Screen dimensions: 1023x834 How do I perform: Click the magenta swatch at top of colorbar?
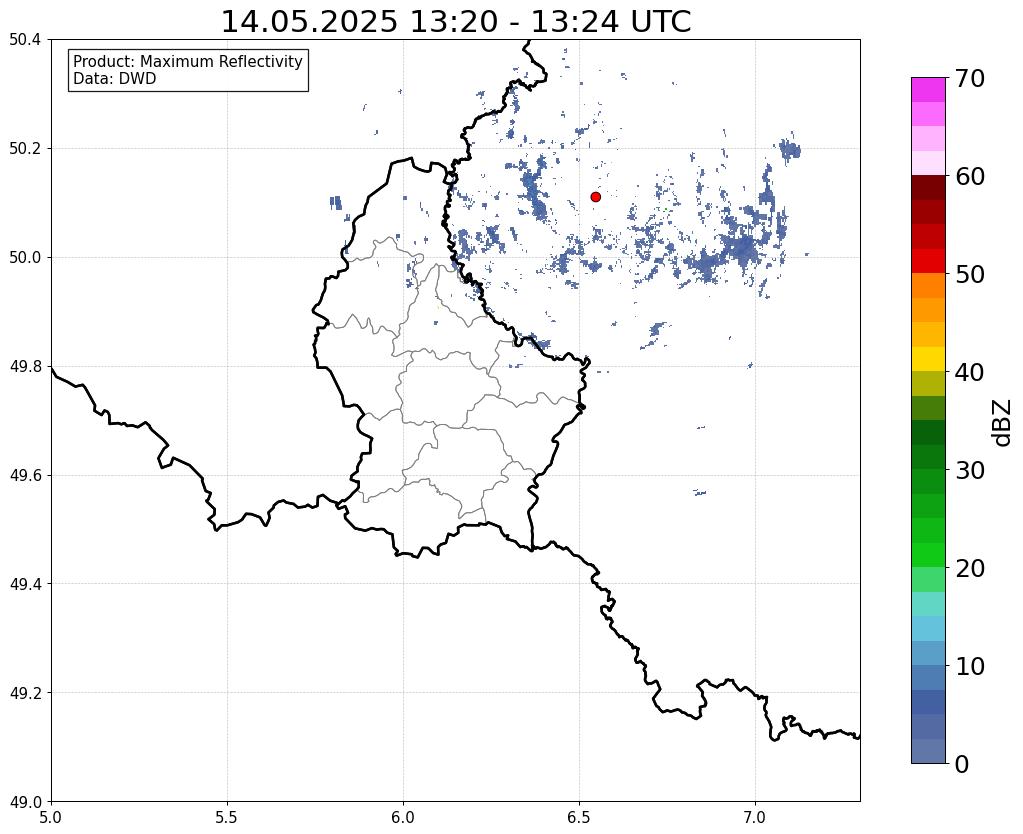point(928,89)
